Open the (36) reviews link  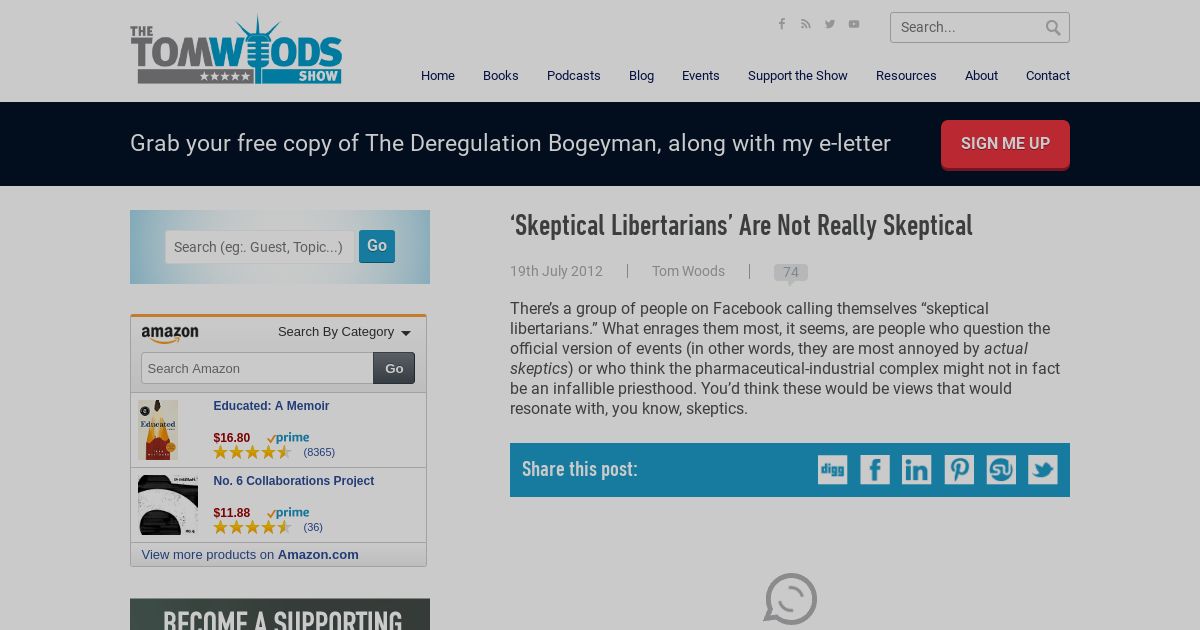[x=313, y=527]
